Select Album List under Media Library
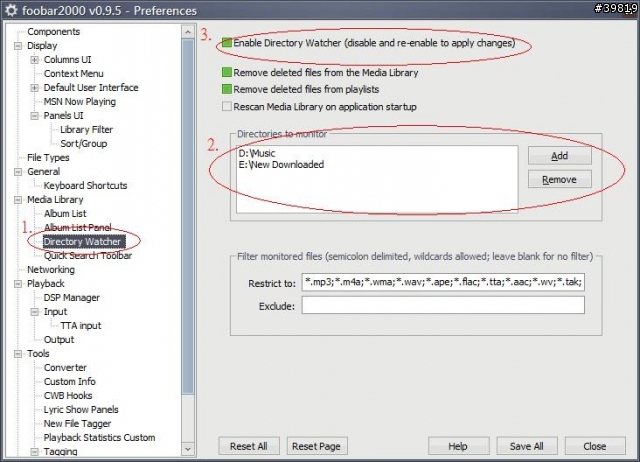640x462 pixels. [65, 213]
